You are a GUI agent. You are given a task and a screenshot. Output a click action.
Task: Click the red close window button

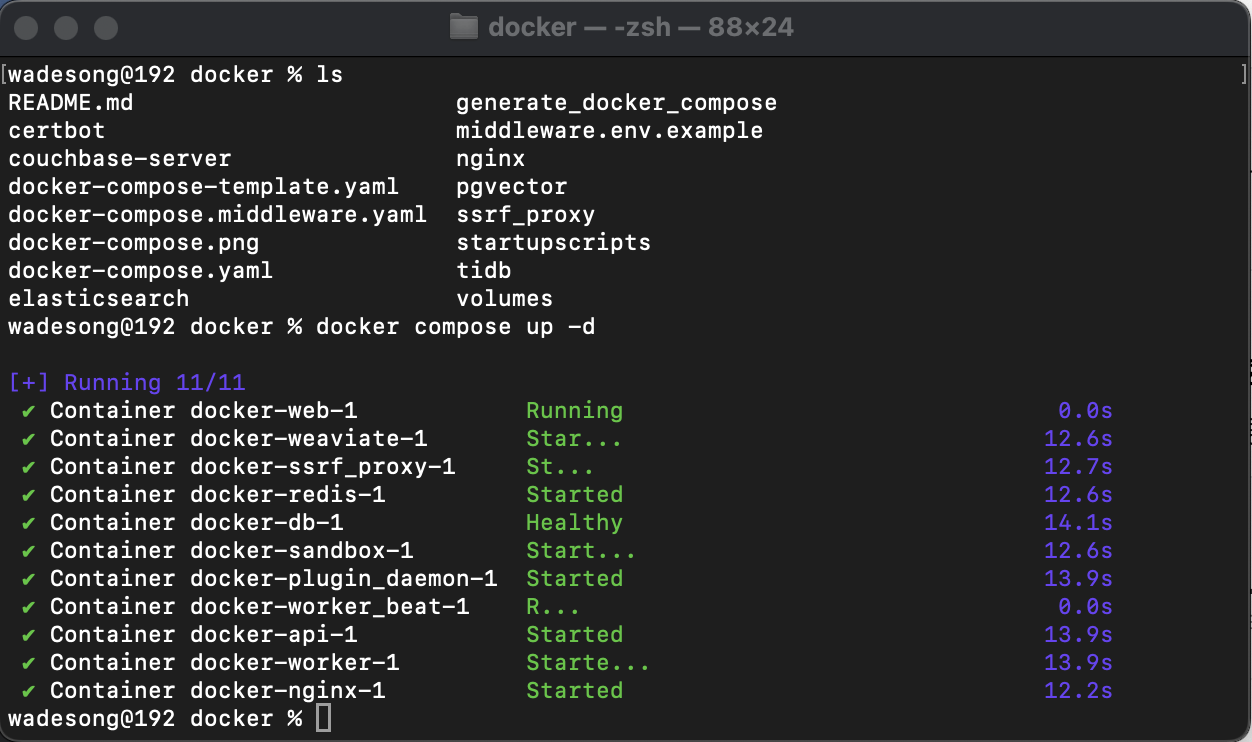tap(27, 27)
